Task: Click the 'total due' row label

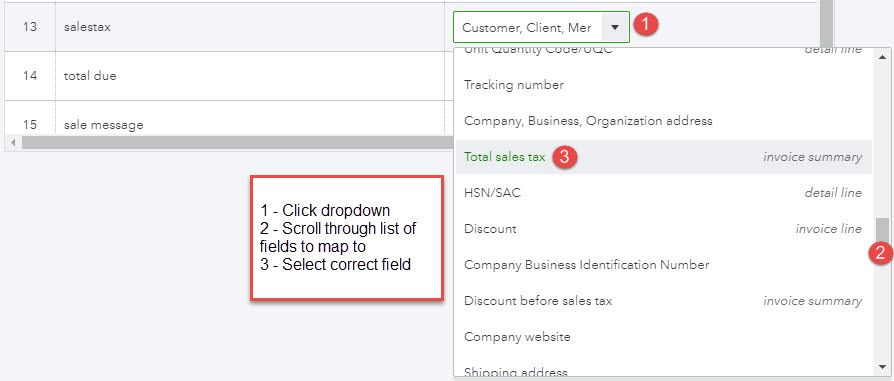Action: point(90,75)
